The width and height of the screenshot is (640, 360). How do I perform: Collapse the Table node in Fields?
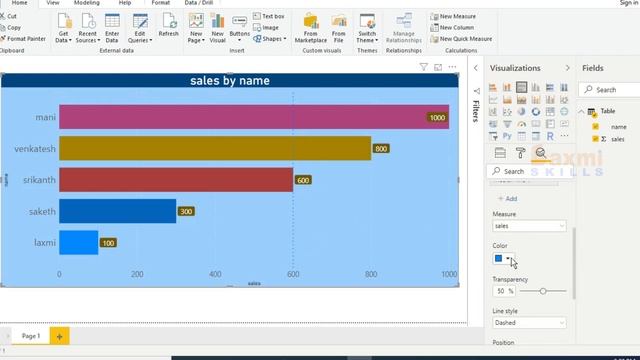point(581,111)
